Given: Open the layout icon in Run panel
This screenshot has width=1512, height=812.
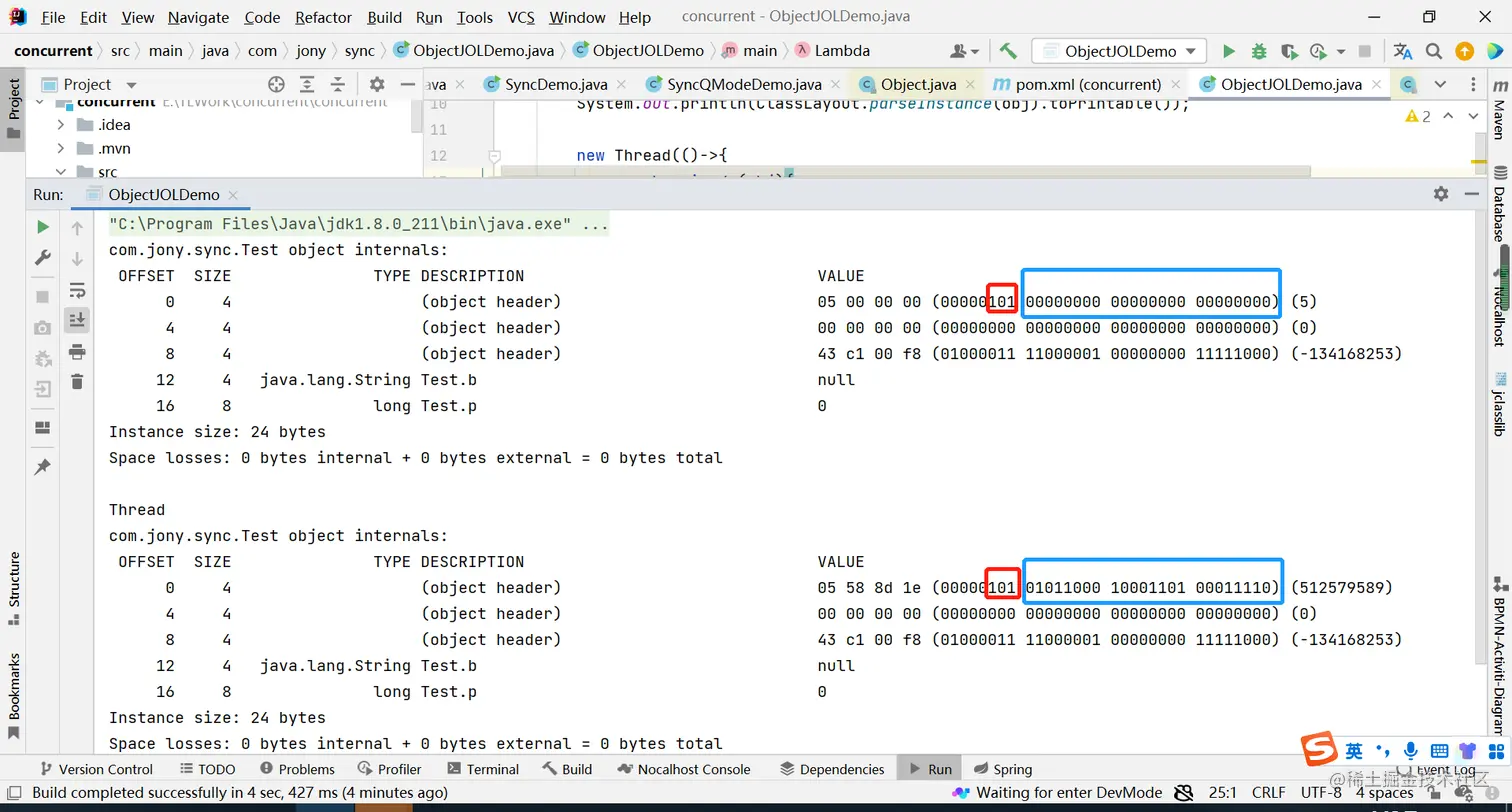Looking at the screenshot, I should 43,428.
